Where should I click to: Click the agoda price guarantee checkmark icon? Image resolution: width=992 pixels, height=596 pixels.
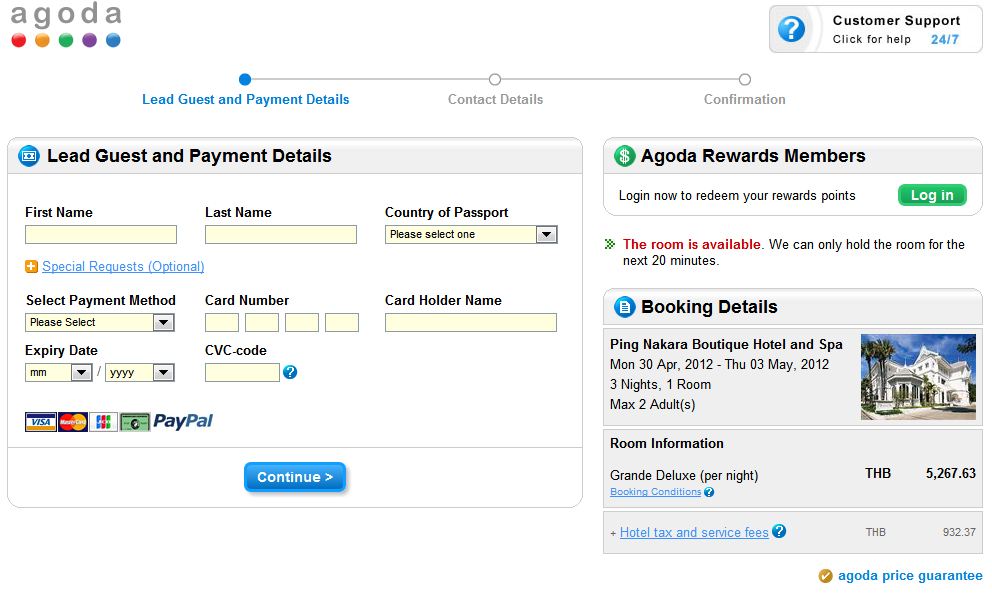click(826, 576)
